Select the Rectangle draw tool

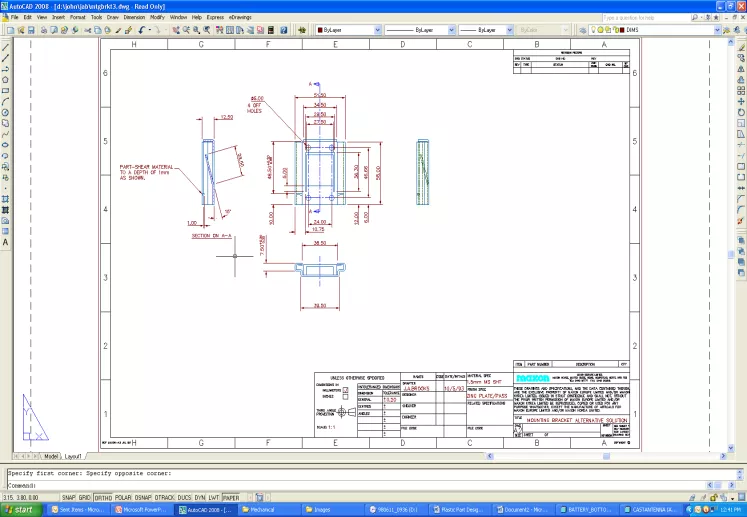[6, 90]
